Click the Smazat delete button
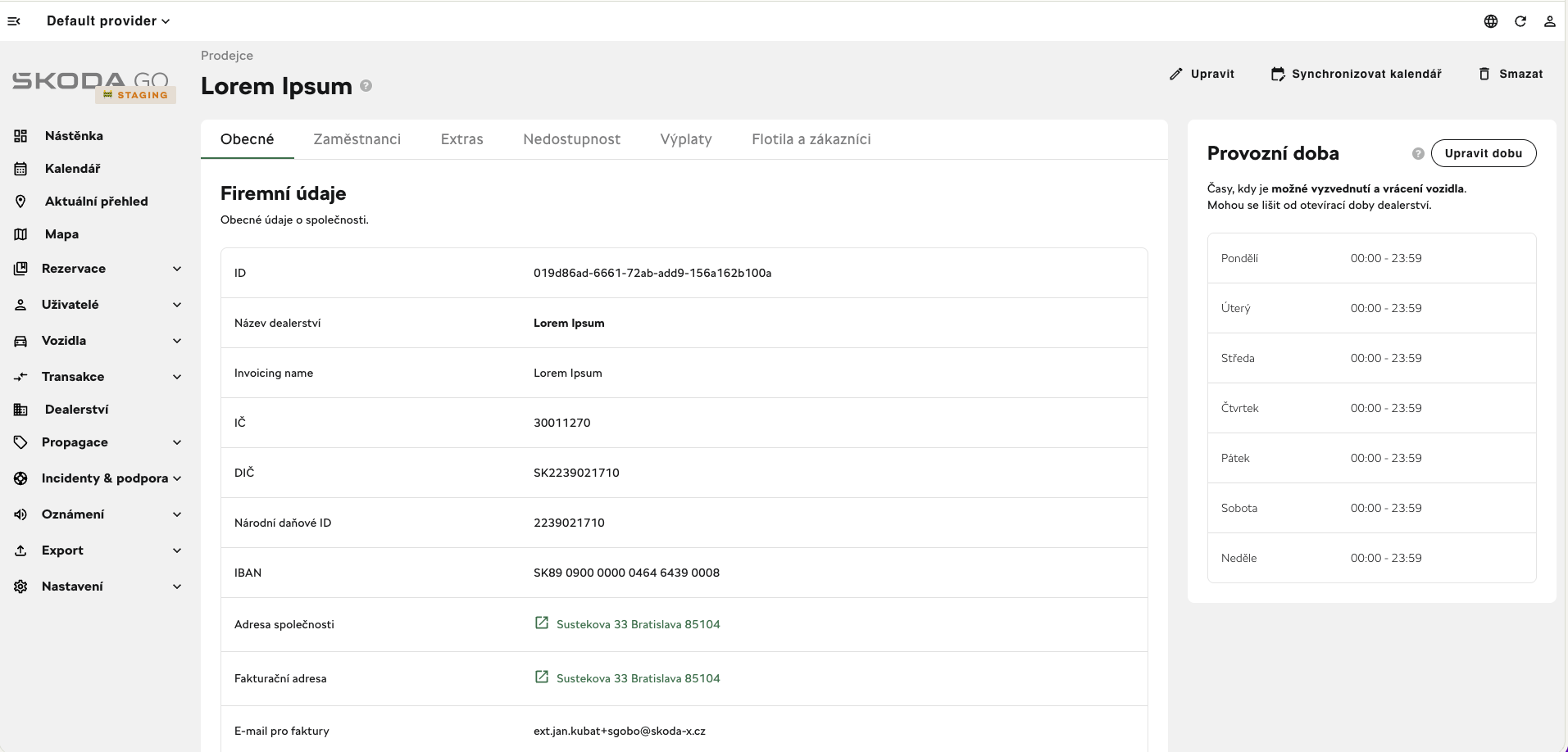This screenshot has height=752, width=1568. click(x=1511, y=74)
